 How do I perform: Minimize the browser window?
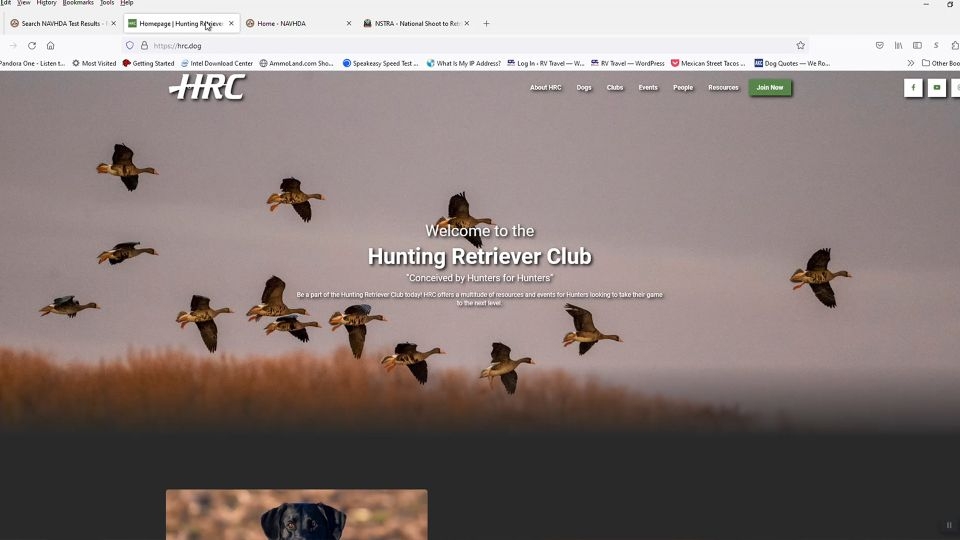926,4
